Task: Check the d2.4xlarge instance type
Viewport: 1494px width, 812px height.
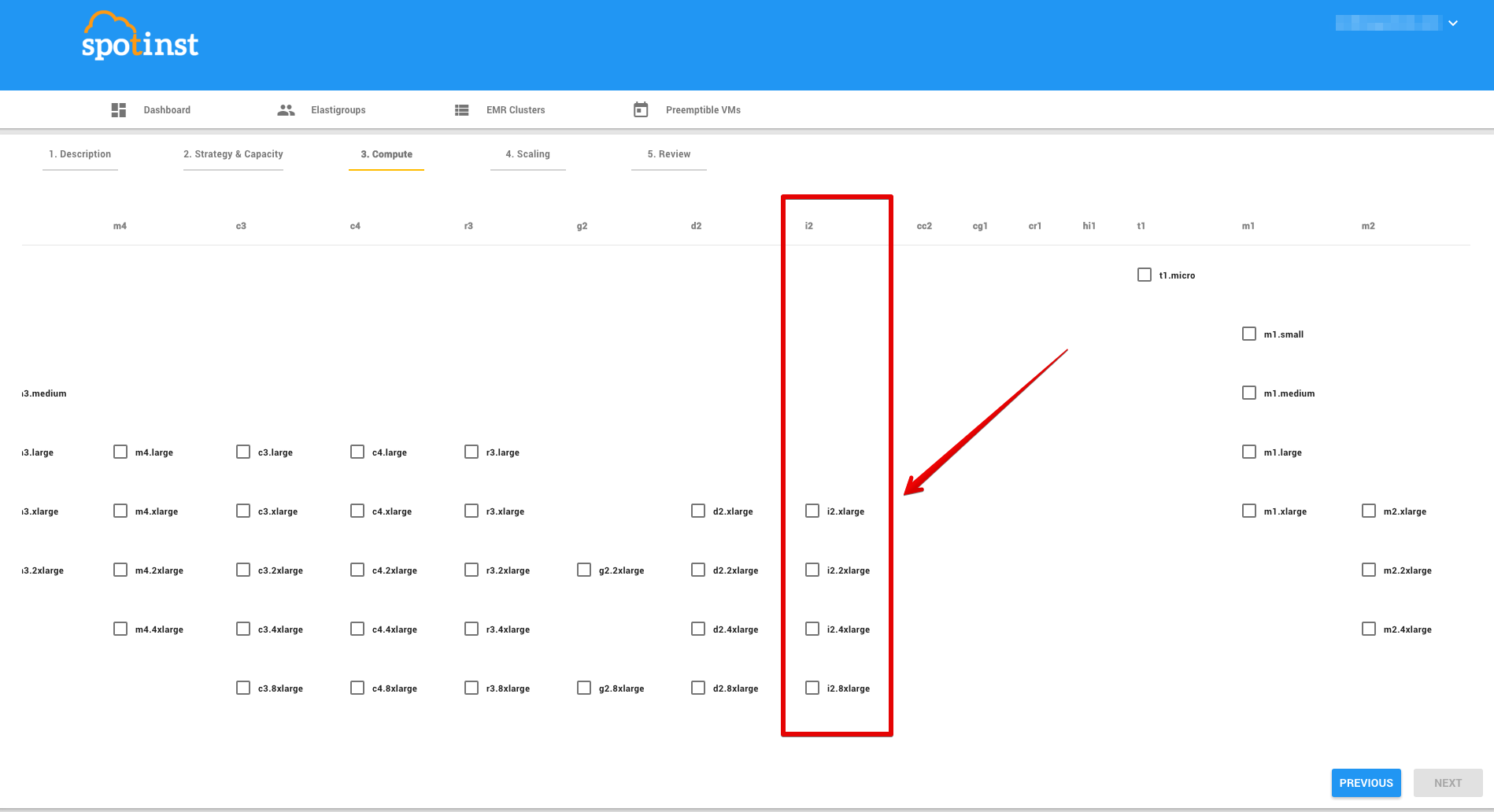Action: click(698, 629)
